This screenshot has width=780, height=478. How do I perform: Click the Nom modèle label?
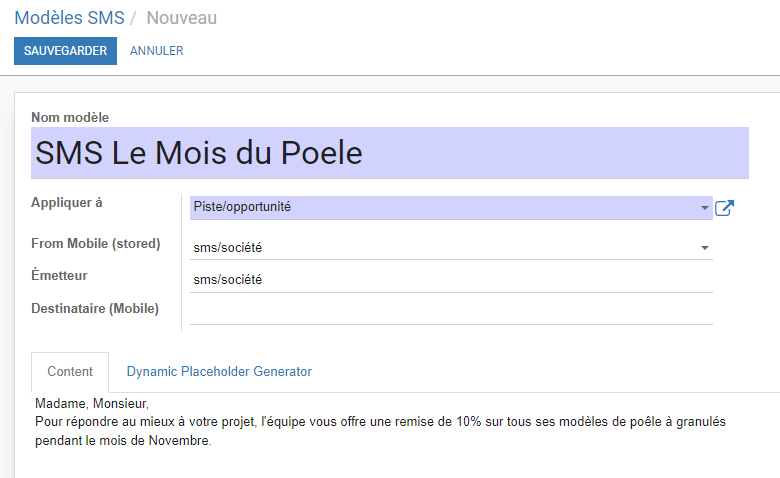[x=70, y=117]
